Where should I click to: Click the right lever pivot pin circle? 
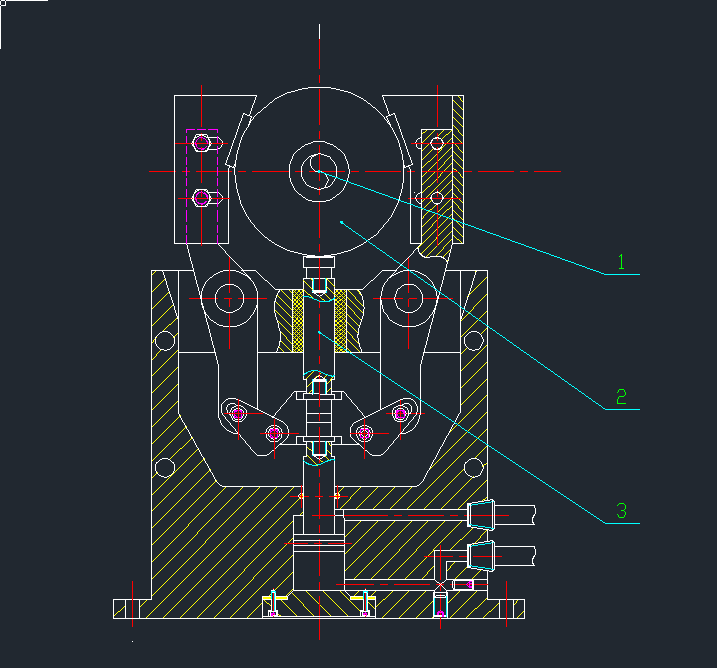[x=408, y=297]
